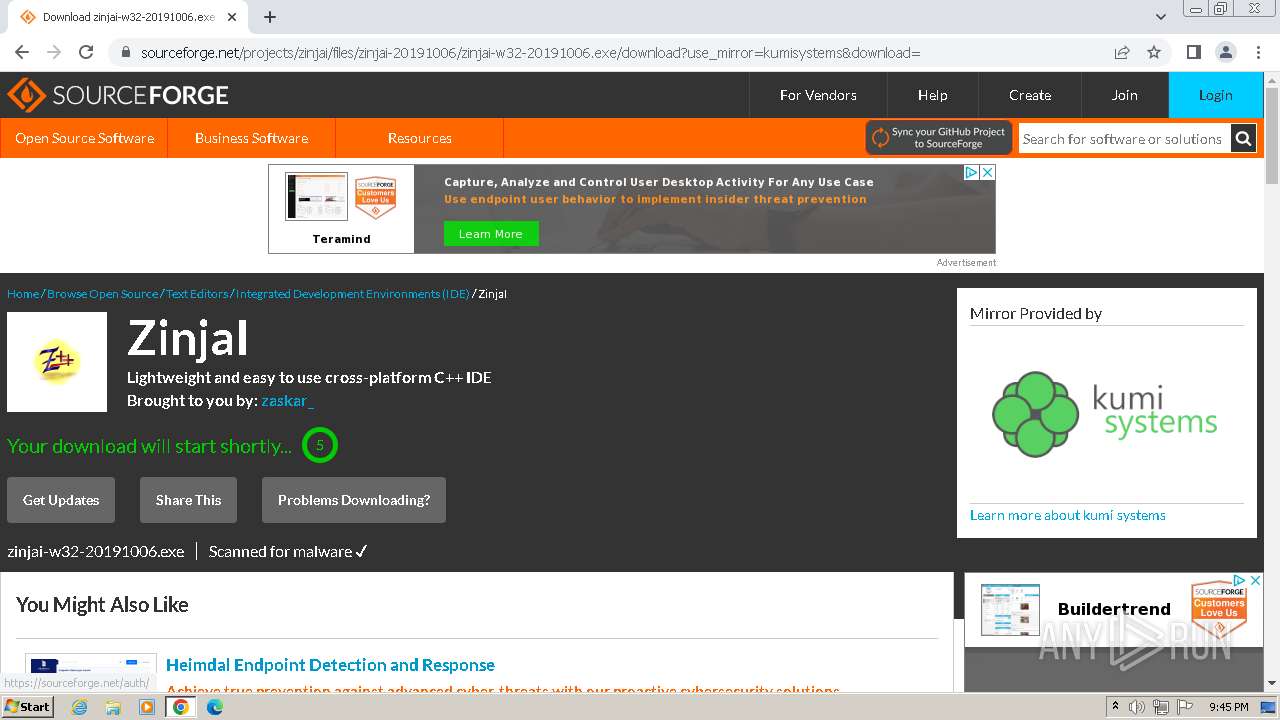Close the Download zinjai tab
1280x720 pixels.
(x=232, y=17)
